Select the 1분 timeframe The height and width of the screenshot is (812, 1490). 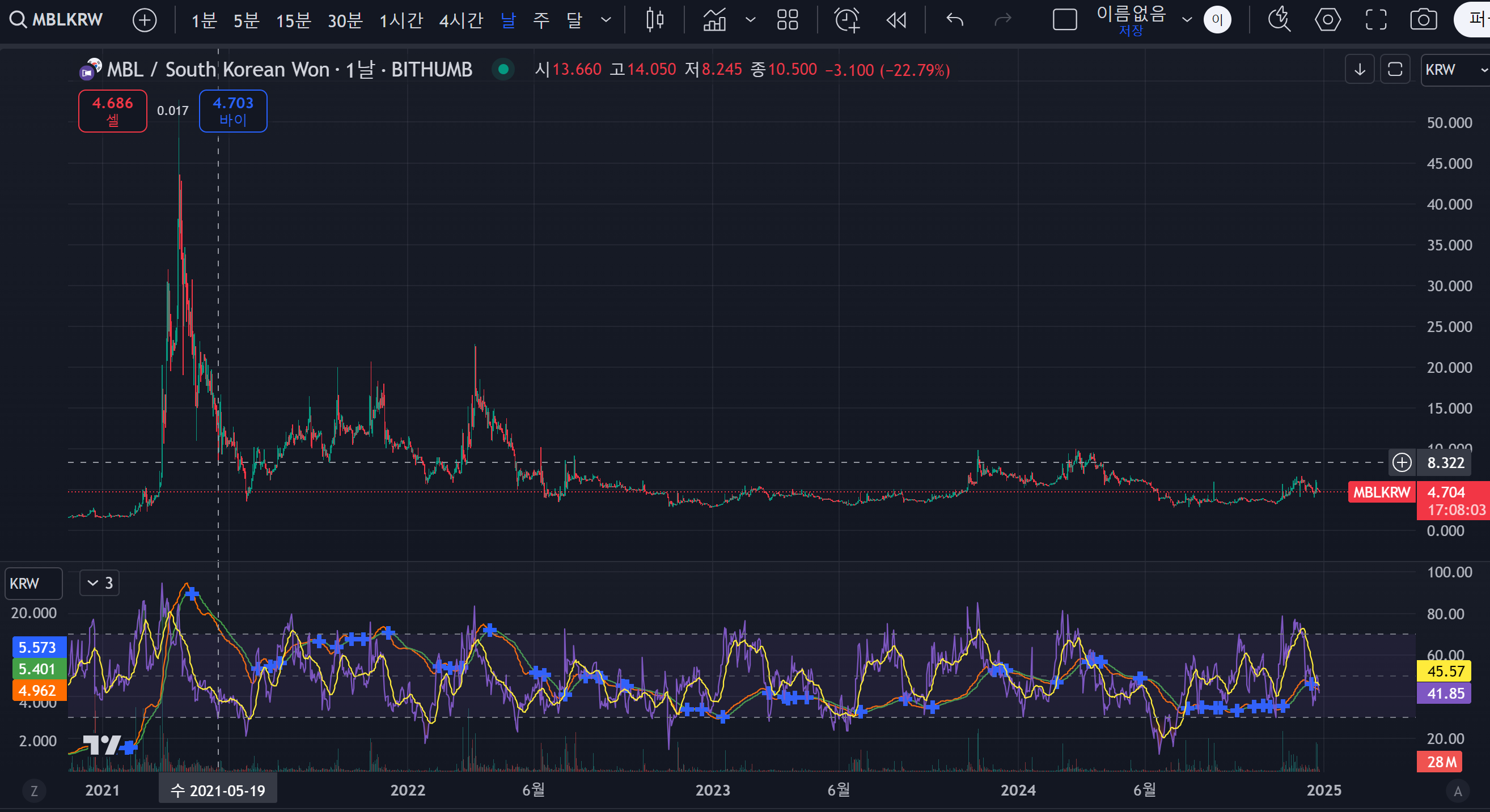(x=204, y=21)
